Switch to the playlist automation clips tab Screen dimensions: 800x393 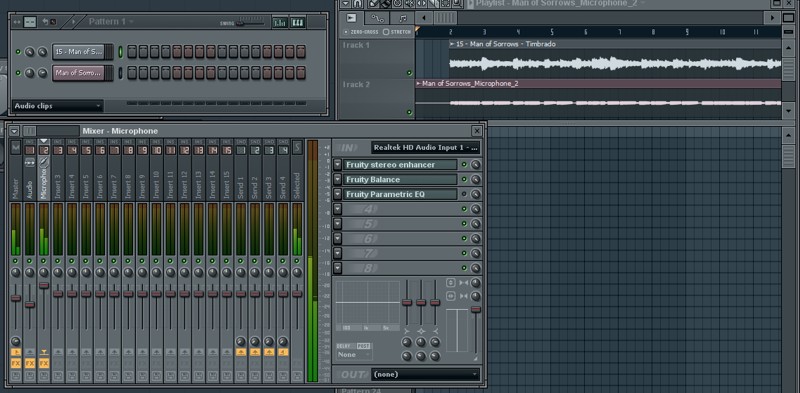coord(377,18)
